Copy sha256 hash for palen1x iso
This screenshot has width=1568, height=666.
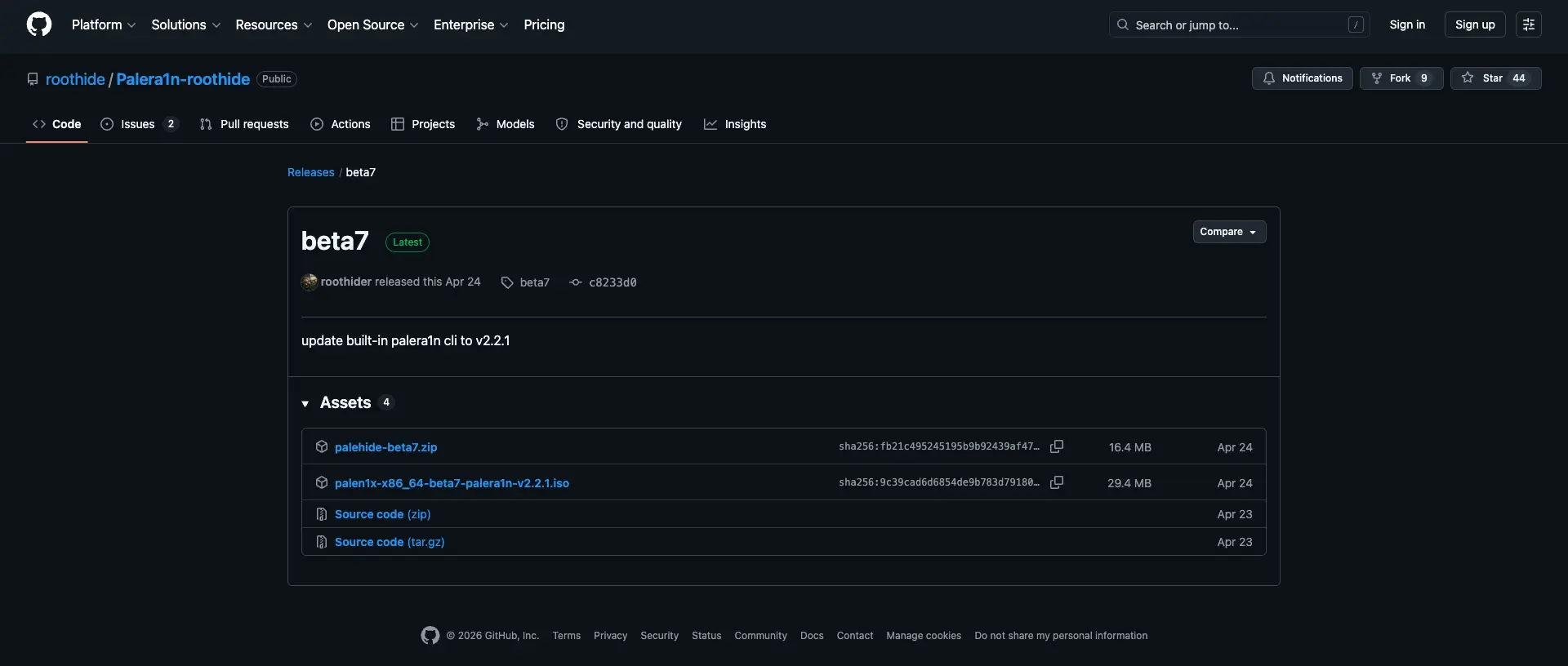tap(1056, 482)
